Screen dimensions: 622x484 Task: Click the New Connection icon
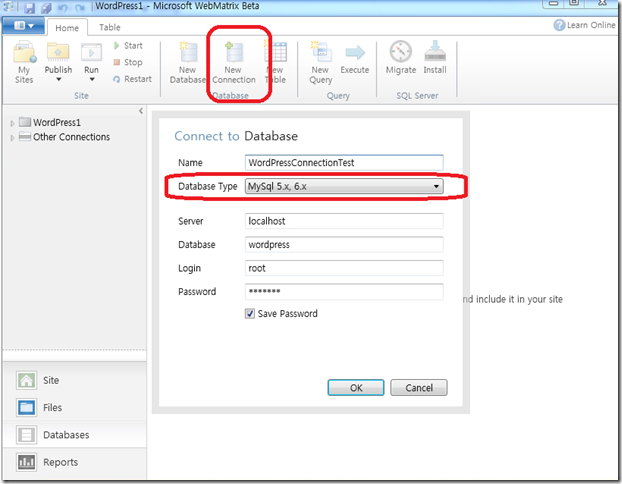[234, 52]
